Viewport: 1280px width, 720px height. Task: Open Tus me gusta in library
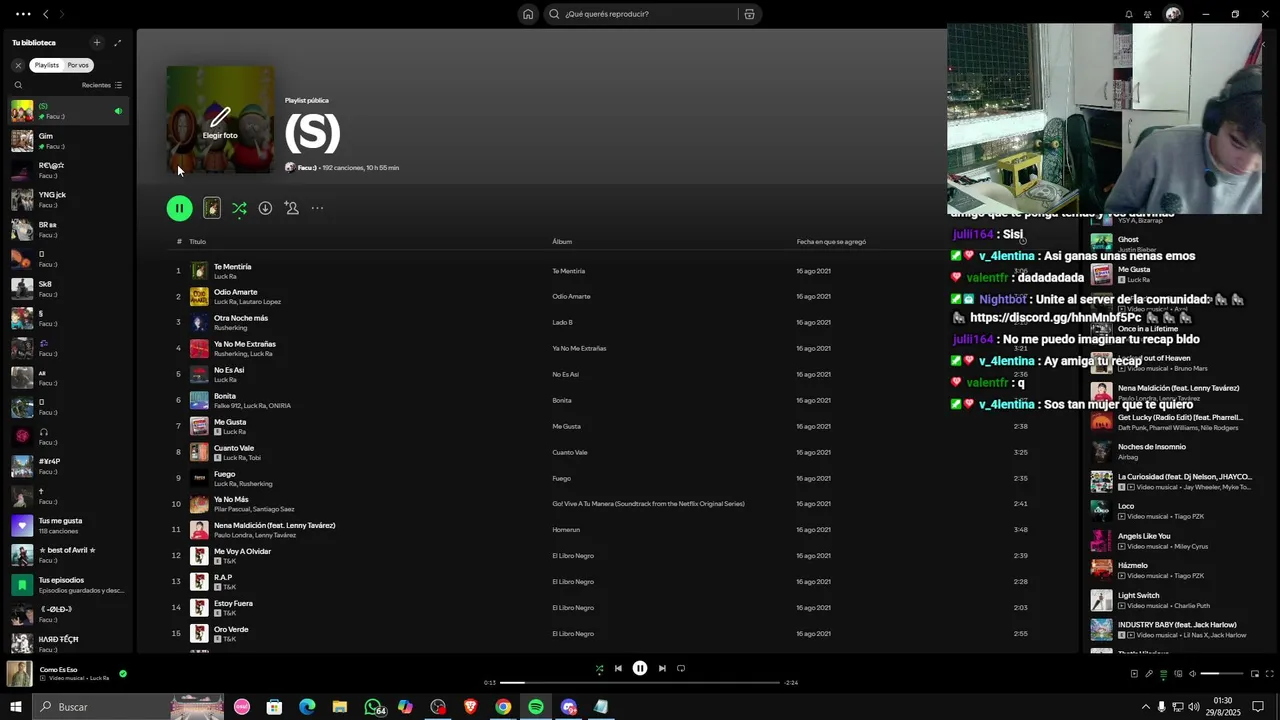tap(68, 525)
